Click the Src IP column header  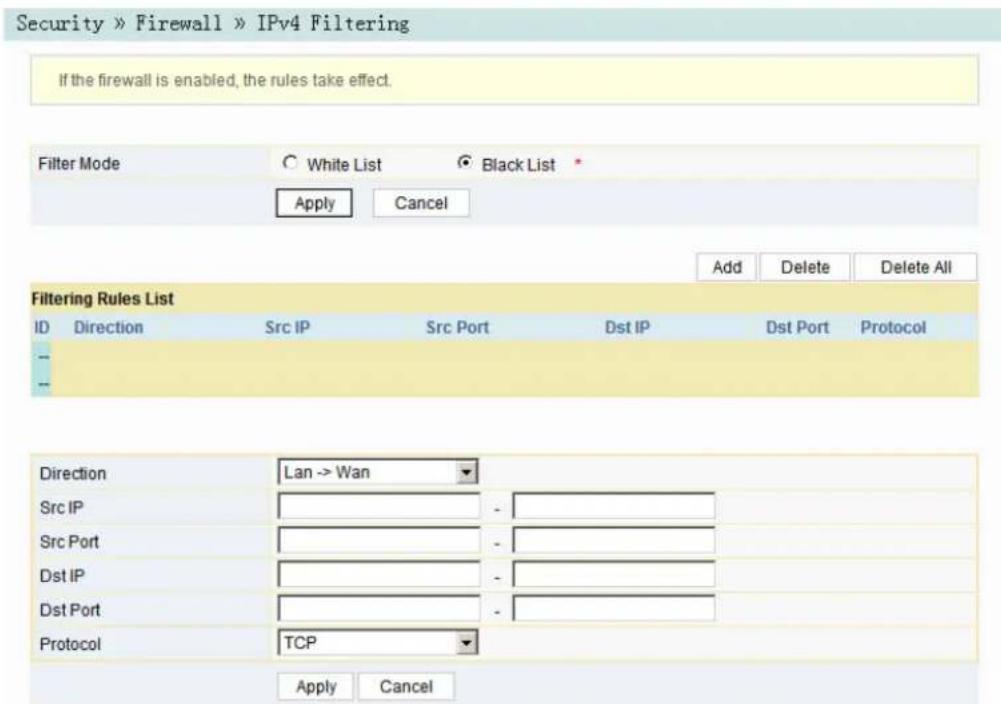click(x=287, y=327)
